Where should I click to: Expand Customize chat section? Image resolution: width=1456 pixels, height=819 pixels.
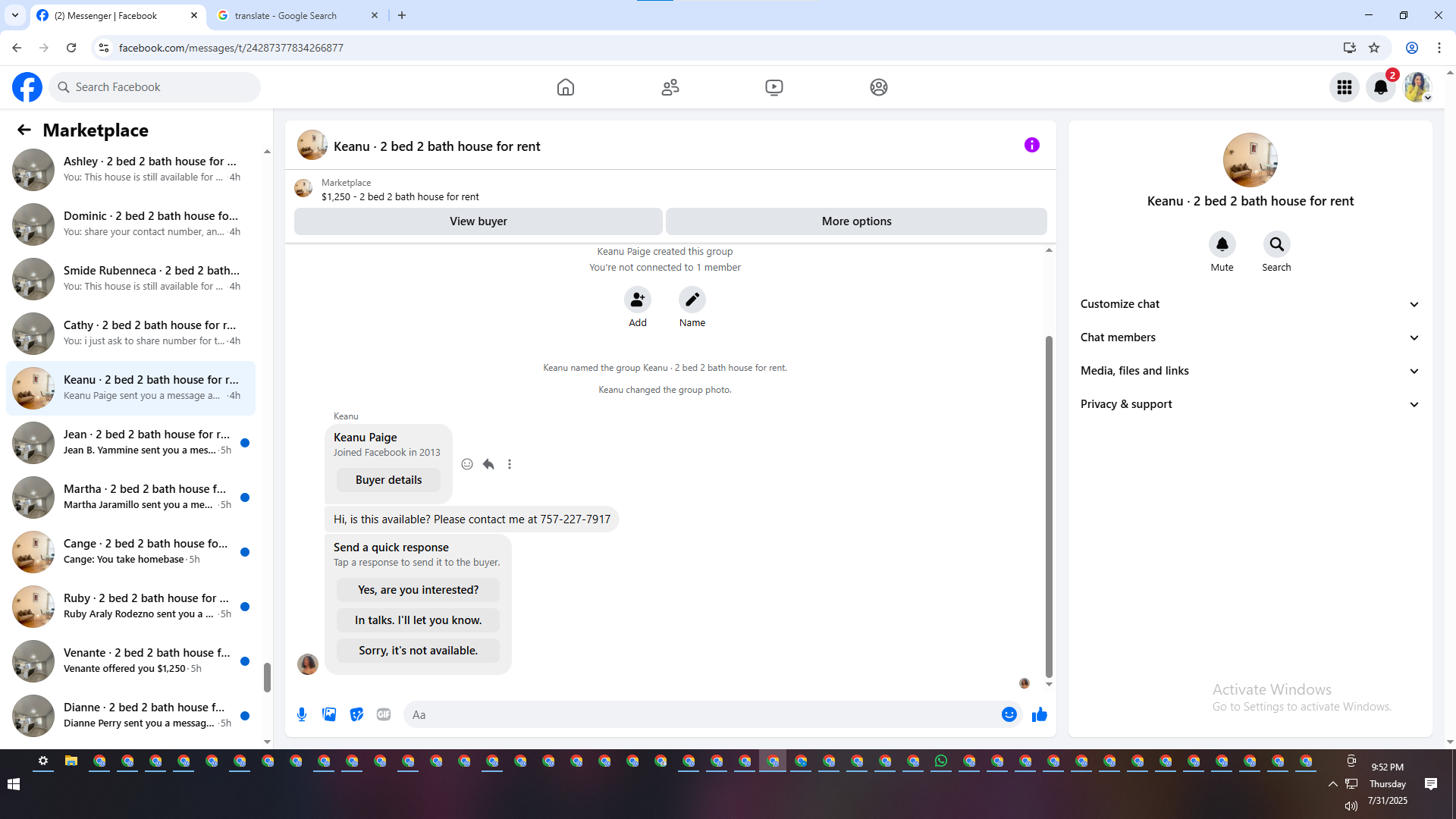[x=1249, y=304]
